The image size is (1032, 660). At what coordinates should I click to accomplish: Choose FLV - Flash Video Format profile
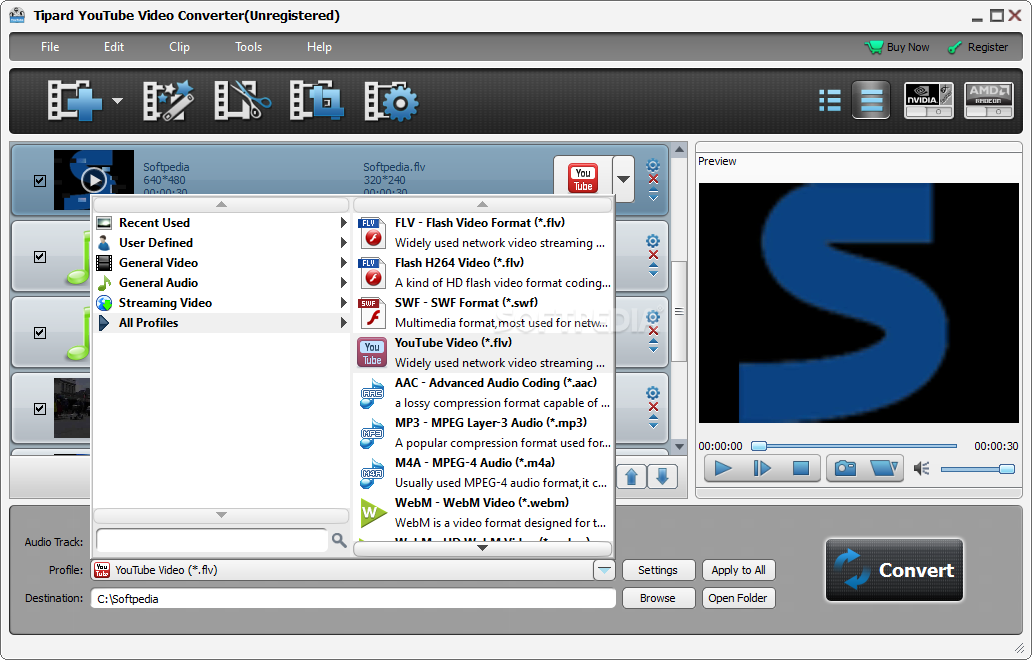tap(484, 233)
